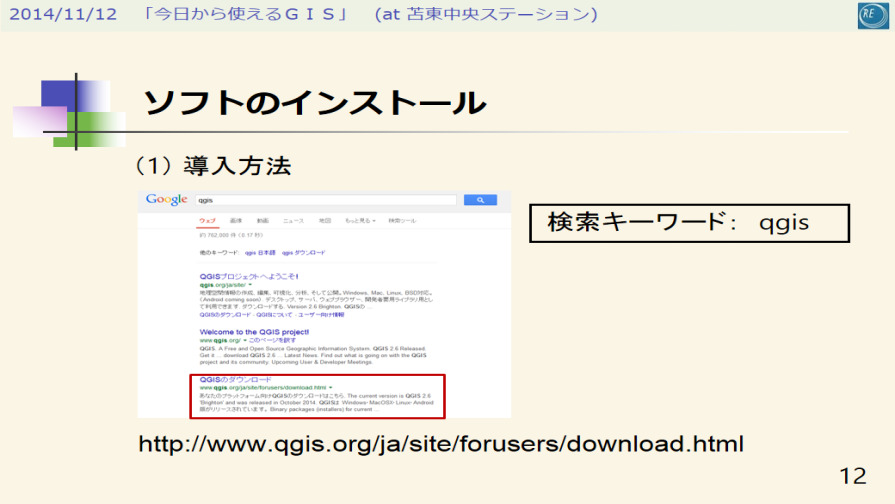This screenshot has height=504, width=895.
Task: Open the 地図 (maps) tab
Action: 325,220
